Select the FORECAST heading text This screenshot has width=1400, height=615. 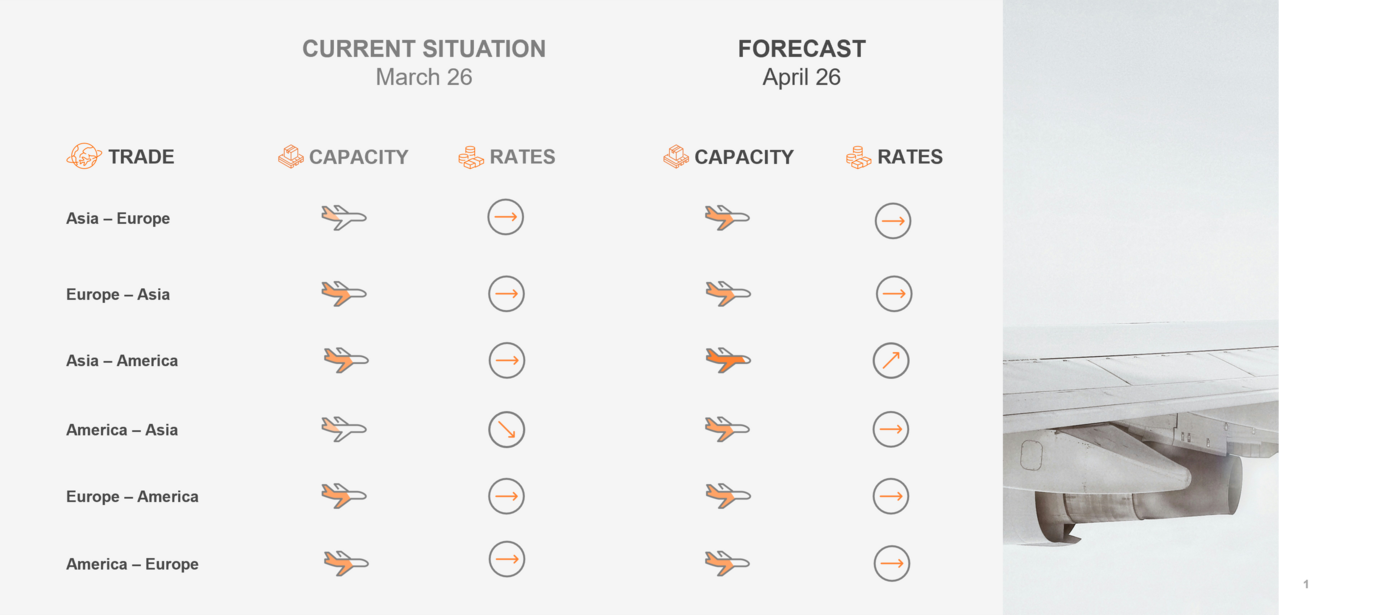tap(801, 49)
